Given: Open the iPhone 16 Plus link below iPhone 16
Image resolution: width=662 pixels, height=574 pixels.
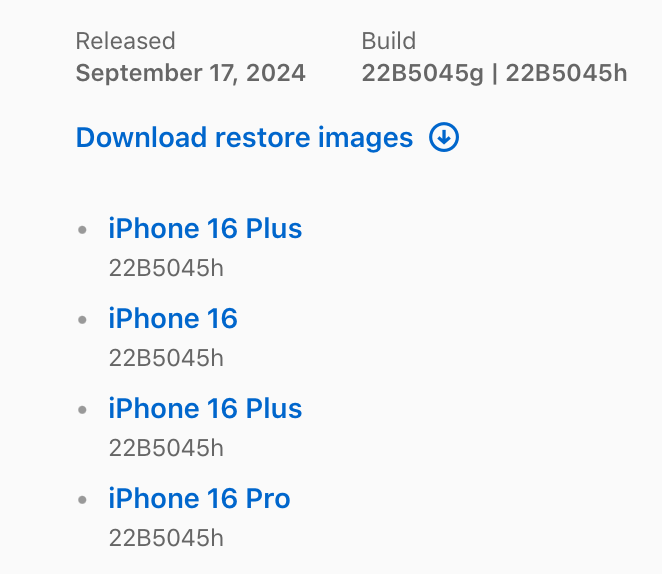Looking at the screenshot, I should (x=205, y=408).
